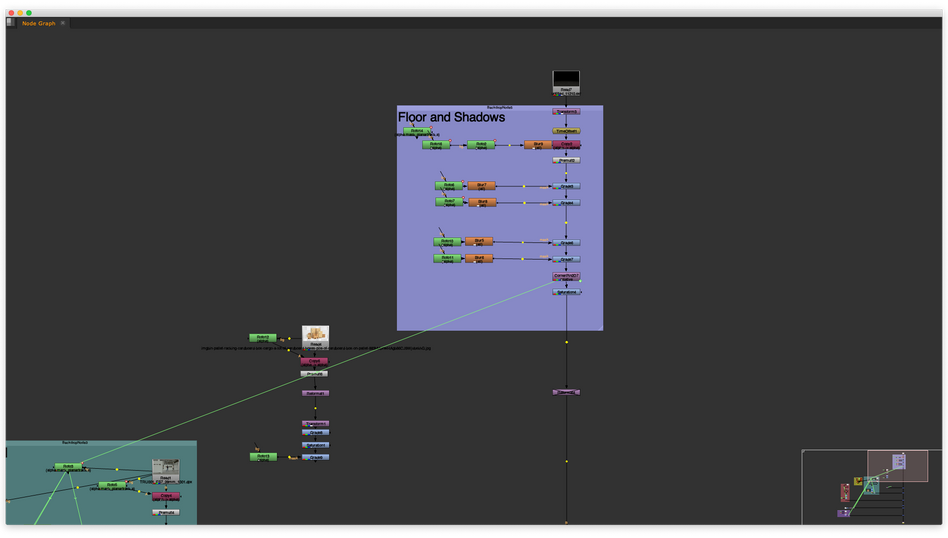
Task: Click the navigator minimap view rectangle
Action: [x=898, y=465]
